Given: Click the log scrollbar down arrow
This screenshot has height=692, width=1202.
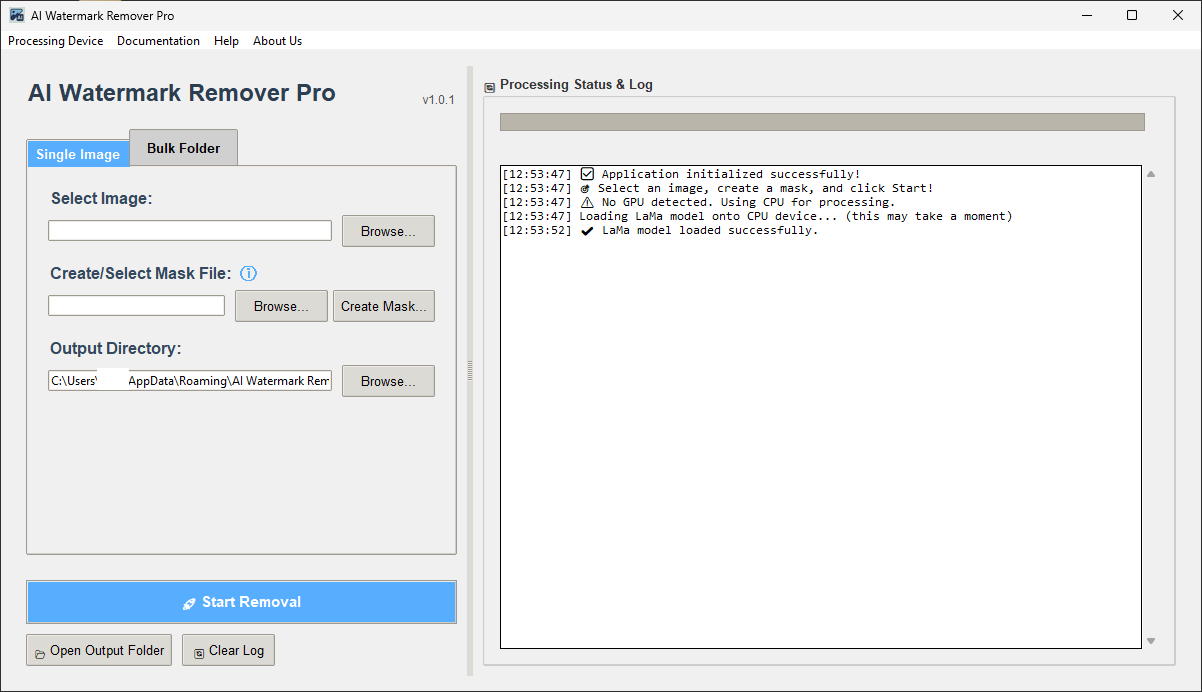Looking at the screenshot, I should (1151, 641).
